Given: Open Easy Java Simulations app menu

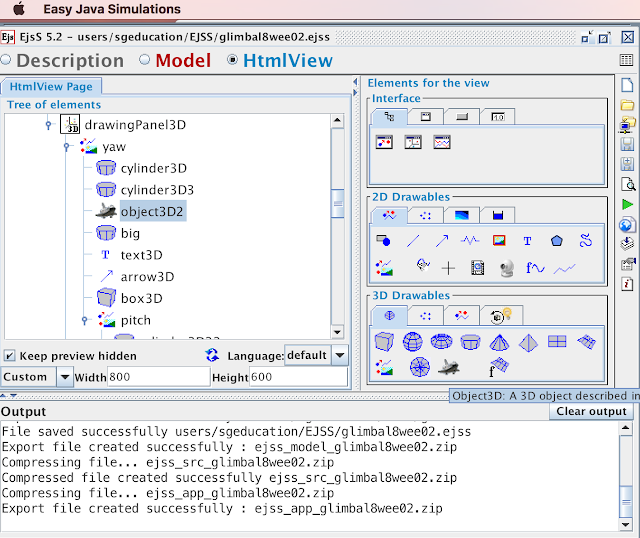Looking at the screenshot, I should pyautogui.click(x=112, y=9).
